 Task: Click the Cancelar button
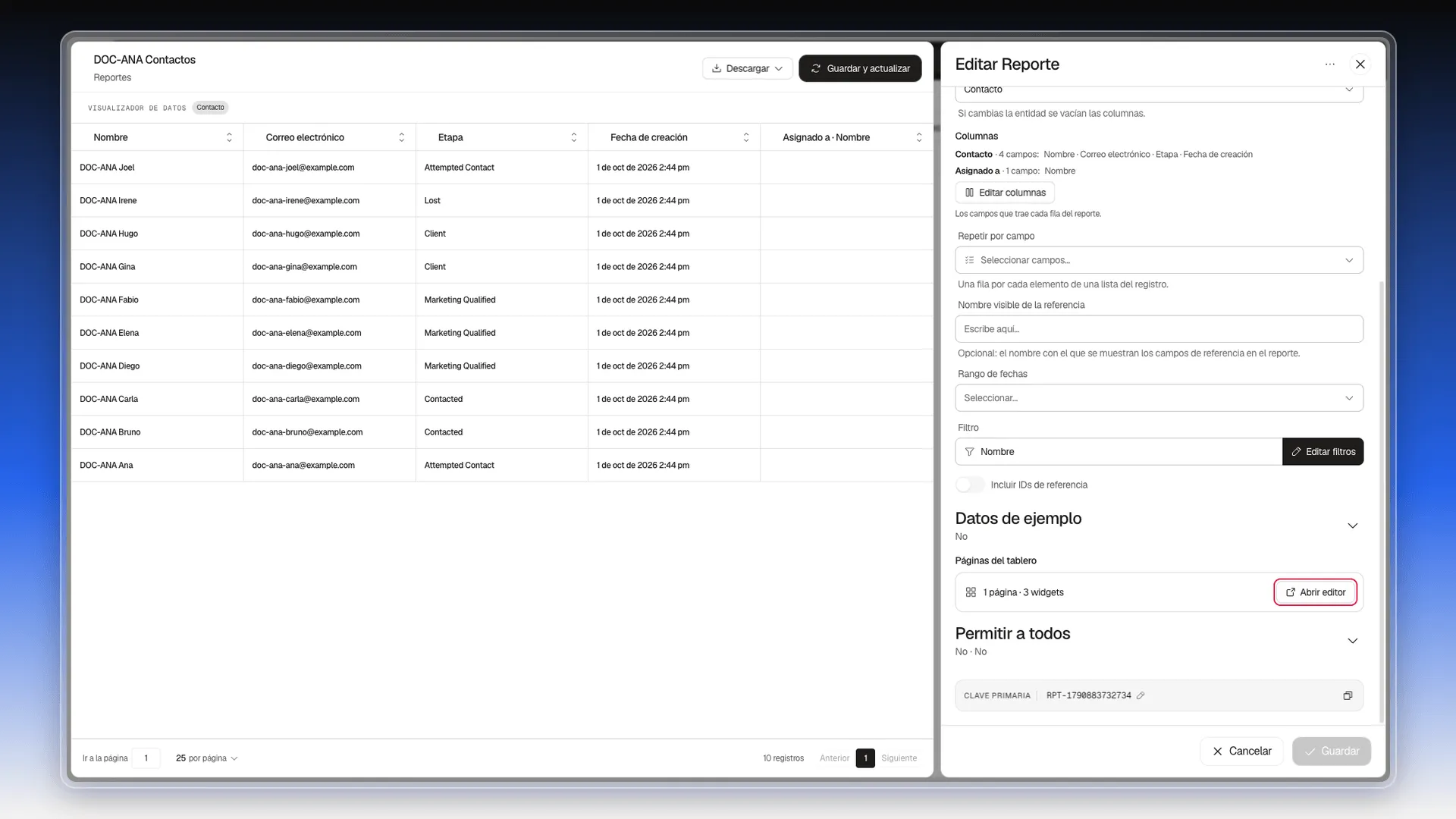click(x=1241, y=752)
